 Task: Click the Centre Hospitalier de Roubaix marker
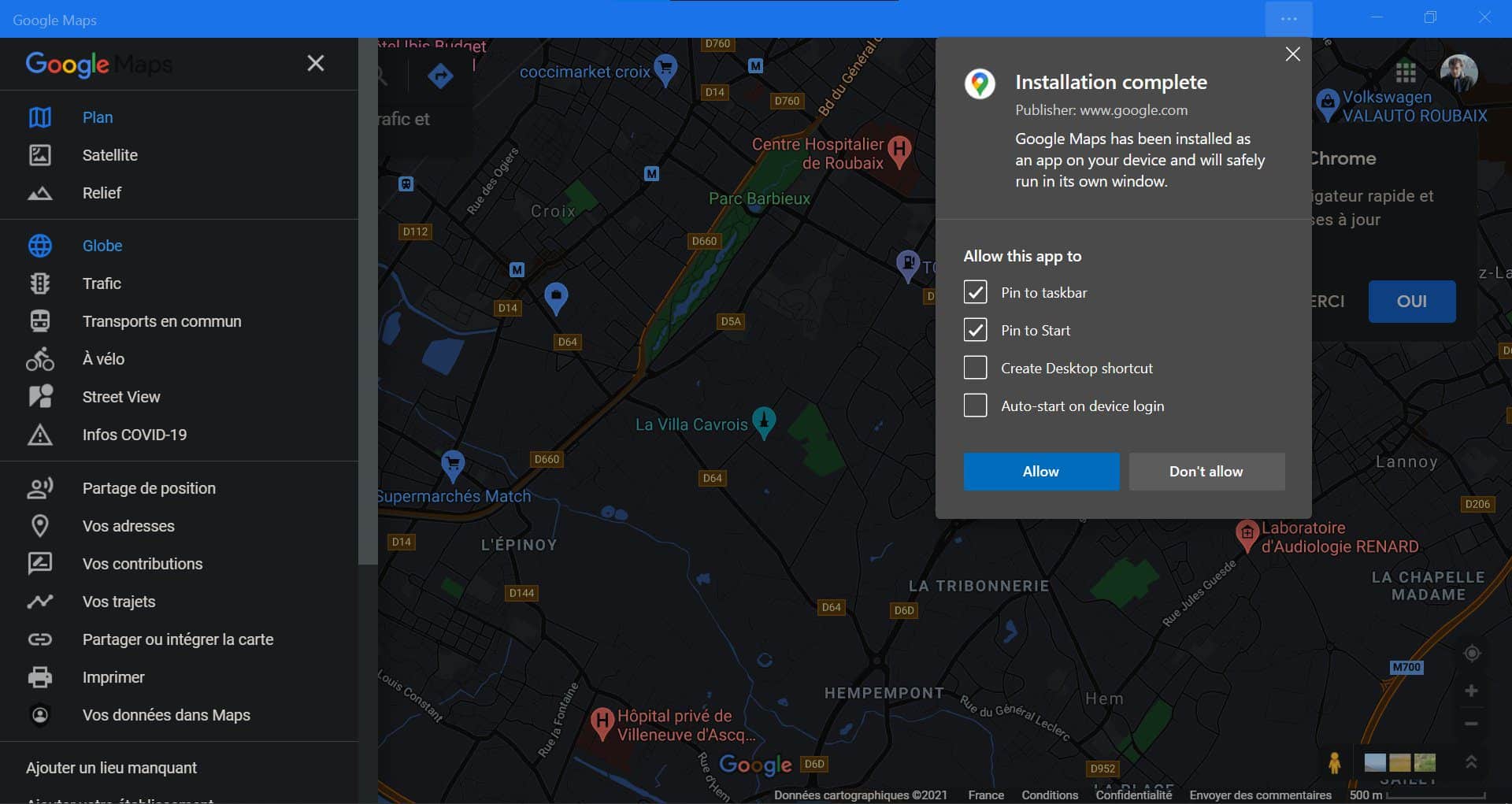(x=899, y=151)
